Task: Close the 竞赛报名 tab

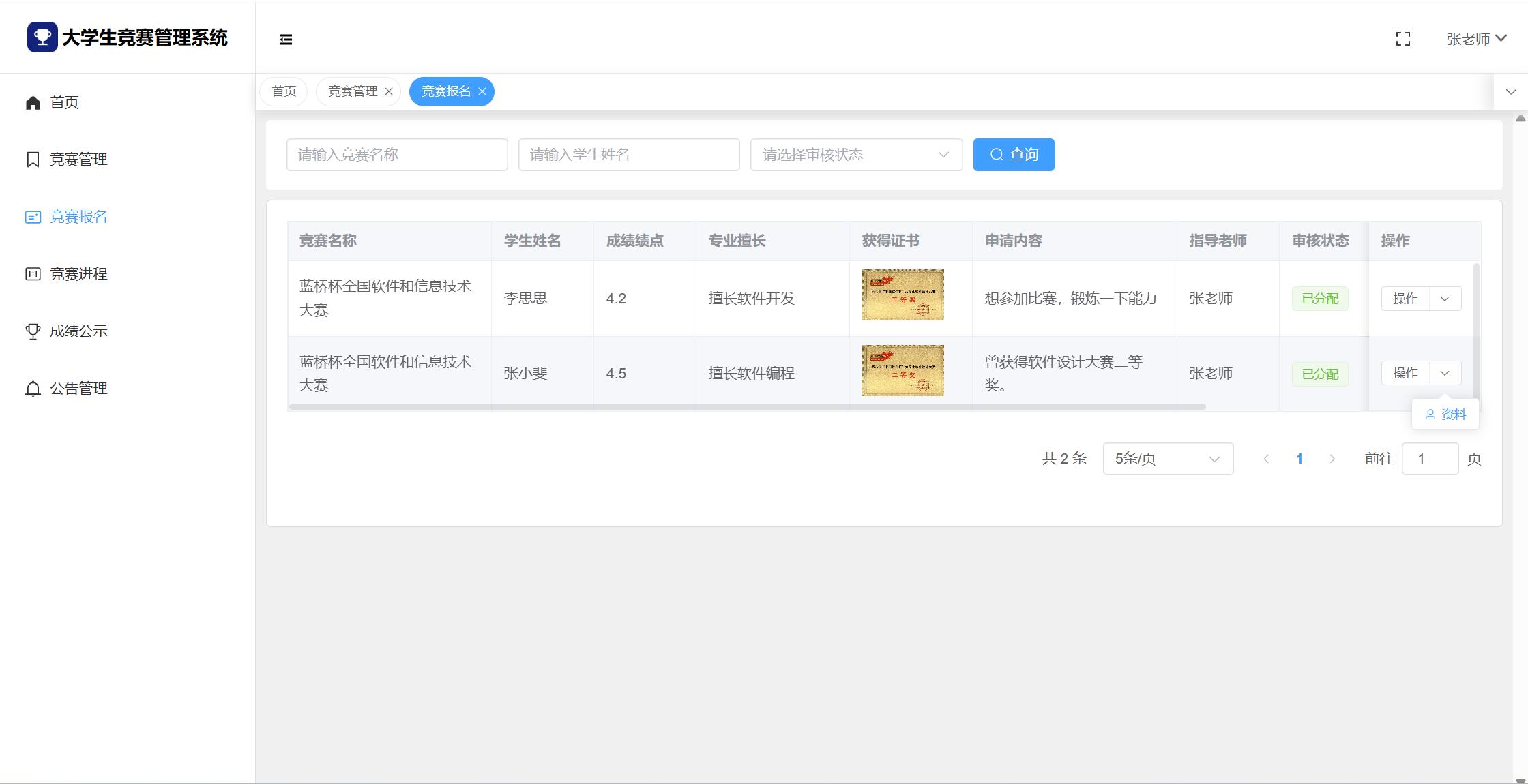Action: (482, 91)
